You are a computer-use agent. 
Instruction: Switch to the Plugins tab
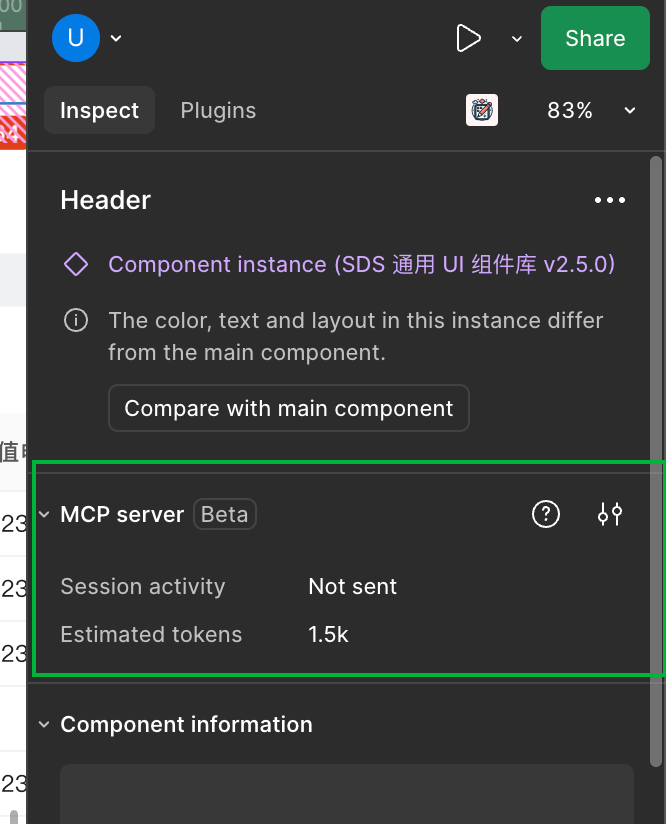[x=218, y=110]
